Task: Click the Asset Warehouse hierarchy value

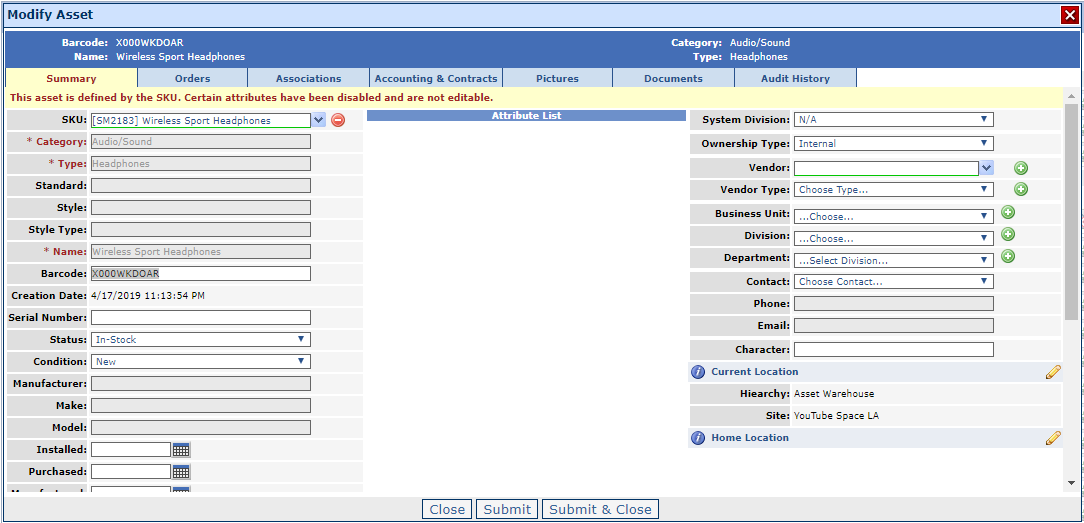Action: click(x=834, y=394)
